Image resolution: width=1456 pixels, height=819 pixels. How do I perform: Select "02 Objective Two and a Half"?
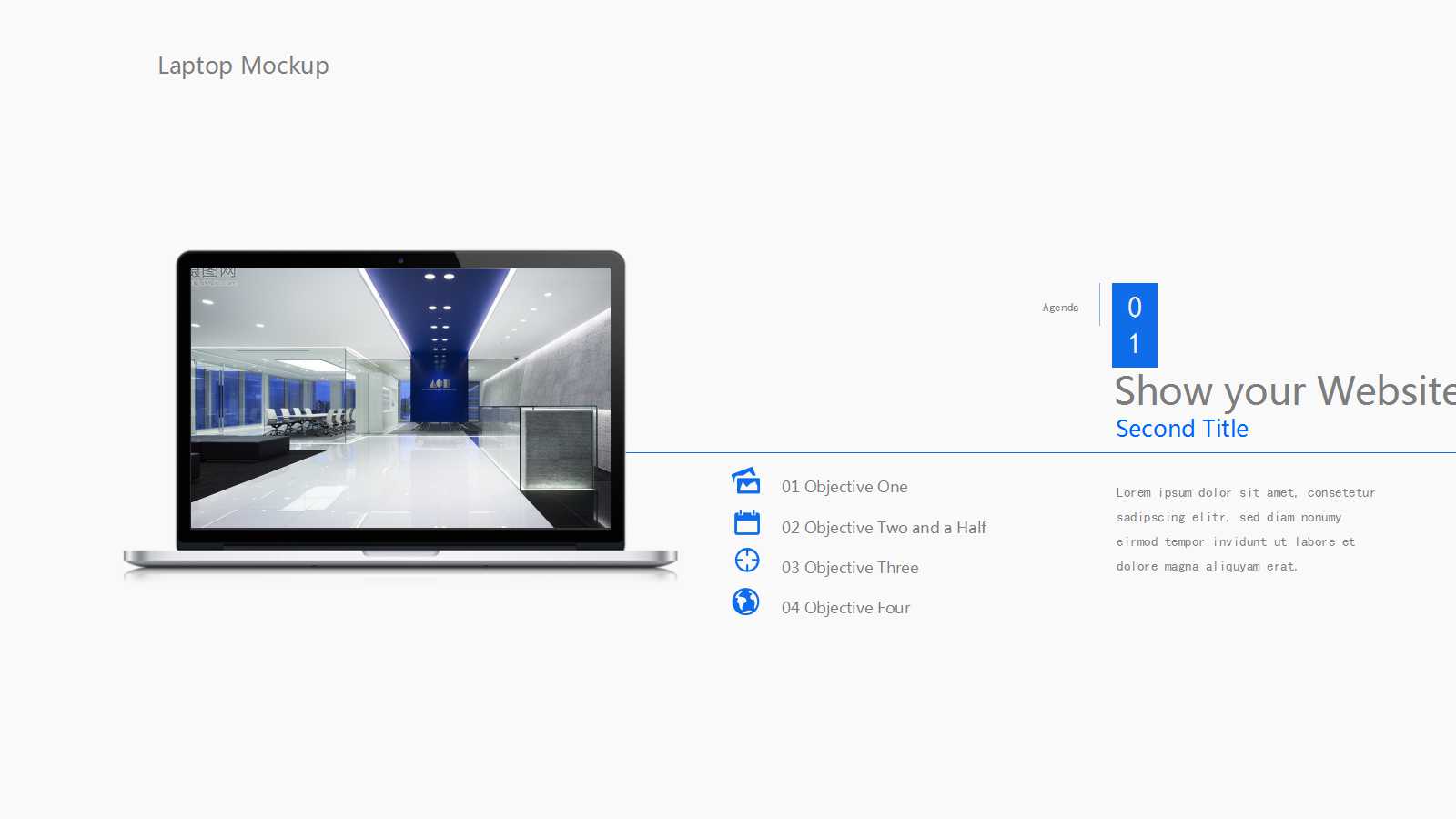pyautogui.click(x=884, y=528)
